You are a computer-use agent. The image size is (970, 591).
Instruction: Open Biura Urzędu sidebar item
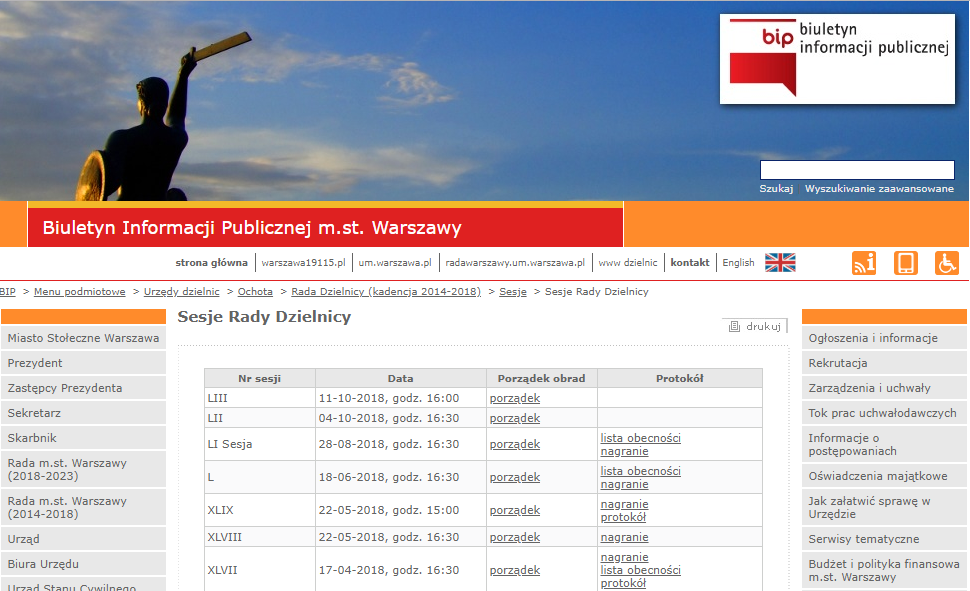pos(84,564)
